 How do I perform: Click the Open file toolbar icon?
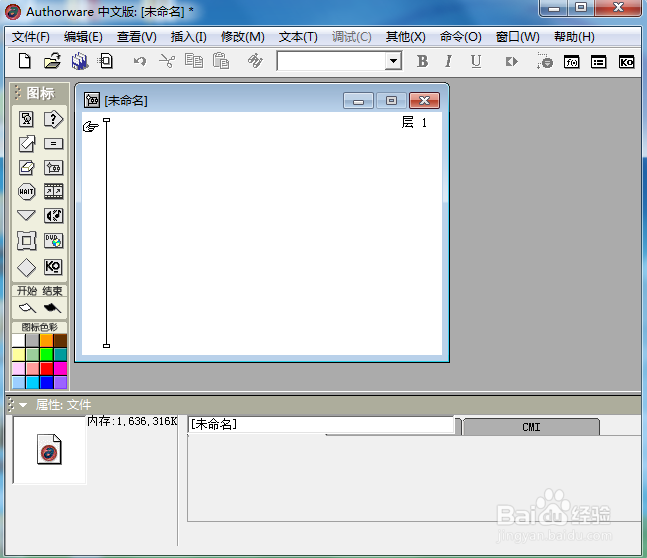point(52,61)
